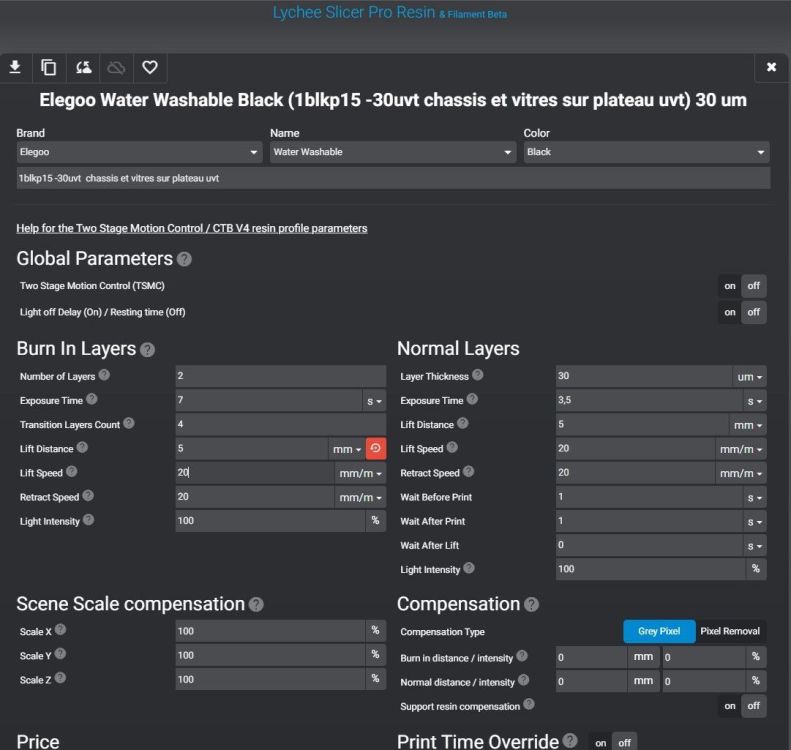Show help for Transition Layers Count
The image size is (791, 750).
point(129,423)
